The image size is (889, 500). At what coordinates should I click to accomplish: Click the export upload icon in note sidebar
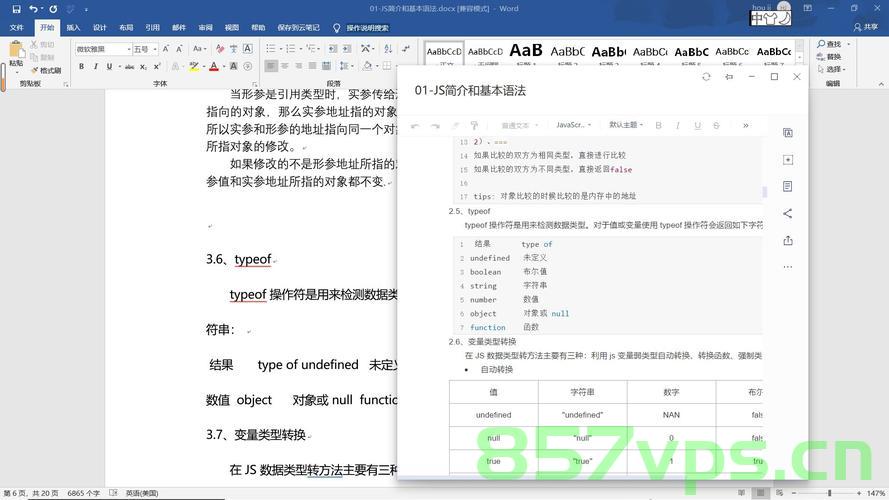788,240
